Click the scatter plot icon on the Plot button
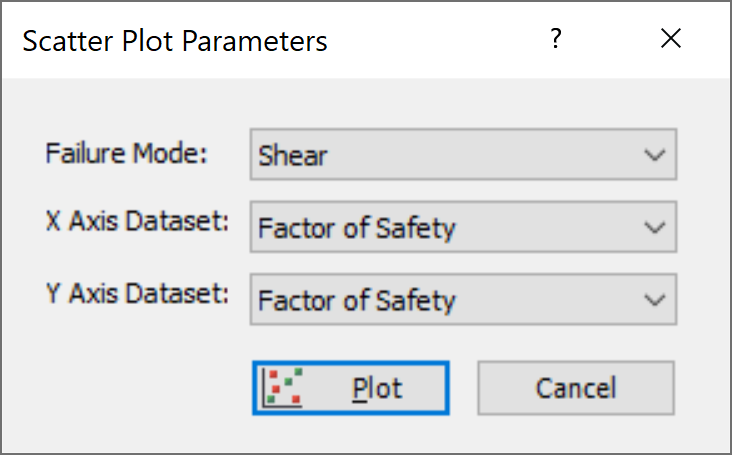732x455 pixels. (x=282, y=387)
